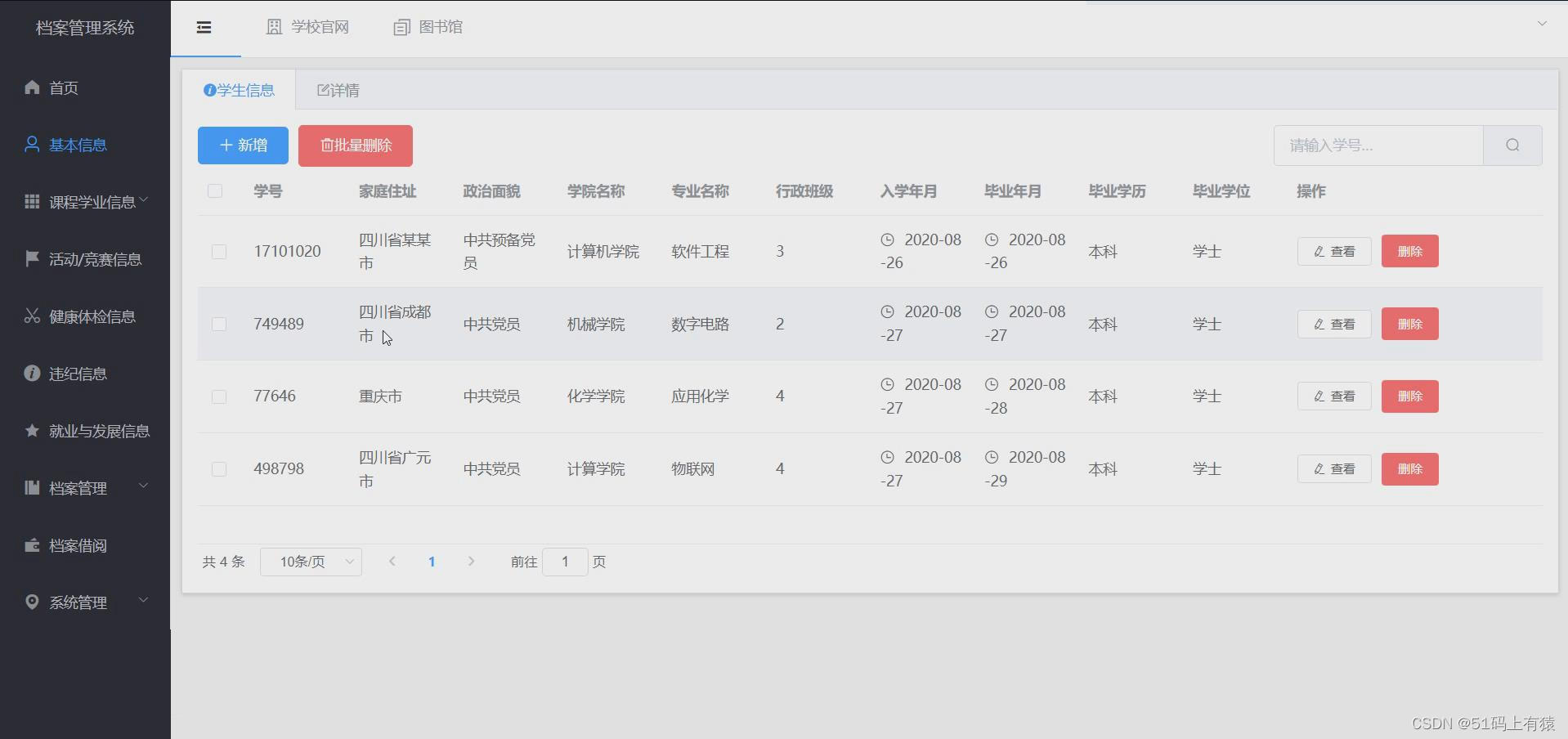Open 健康体检信息 in the sidebar
The image size is (1568, 739).
(85, 316)
